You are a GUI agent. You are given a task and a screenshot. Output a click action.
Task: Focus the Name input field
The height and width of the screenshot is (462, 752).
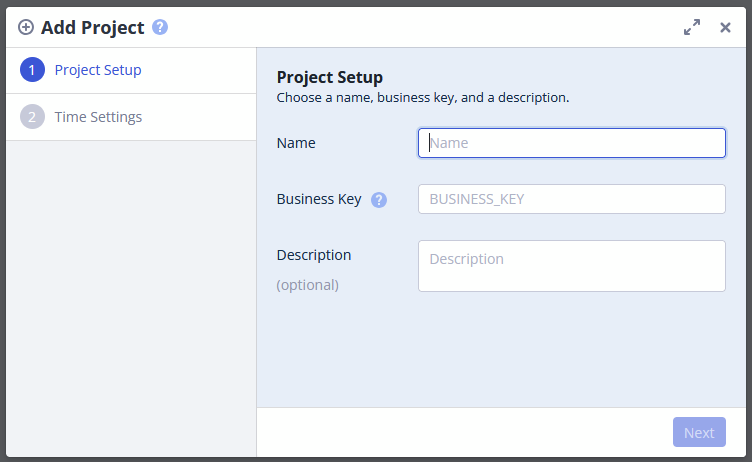pyautogui.click(x=571, y=143)
